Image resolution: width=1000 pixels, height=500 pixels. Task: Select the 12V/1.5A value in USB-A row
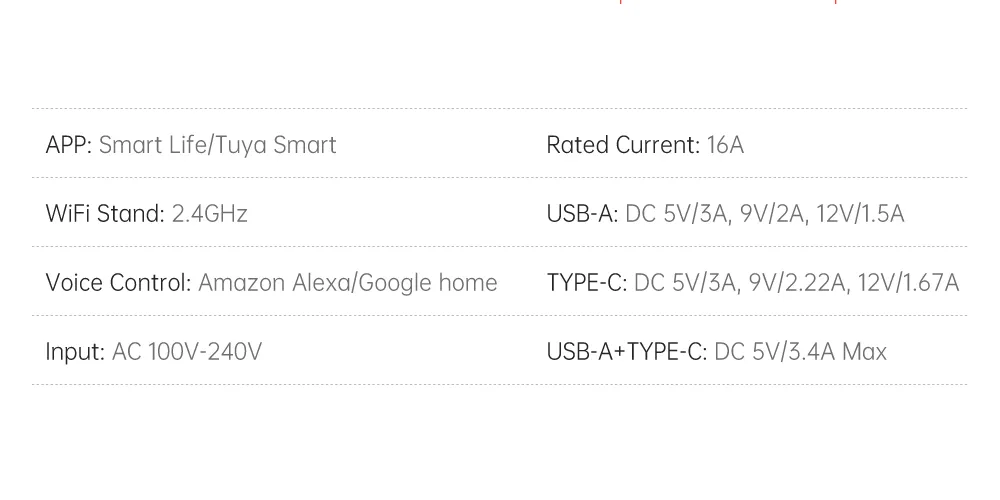click(x=860, y=214)
